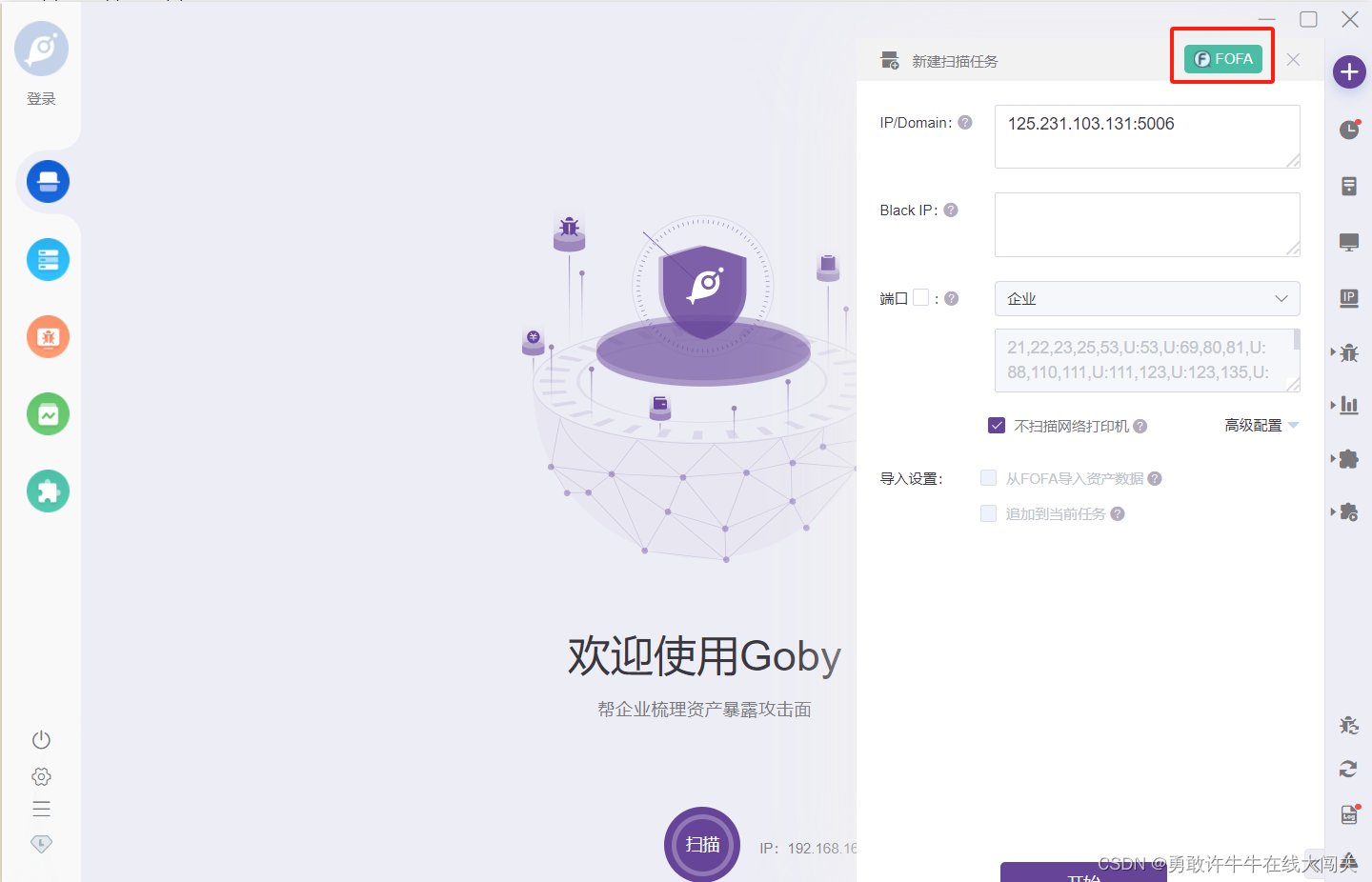This screenshot has width=1372, height=882.
Task: Expand the 高级配置 advanced settings
Action: 1261,426
